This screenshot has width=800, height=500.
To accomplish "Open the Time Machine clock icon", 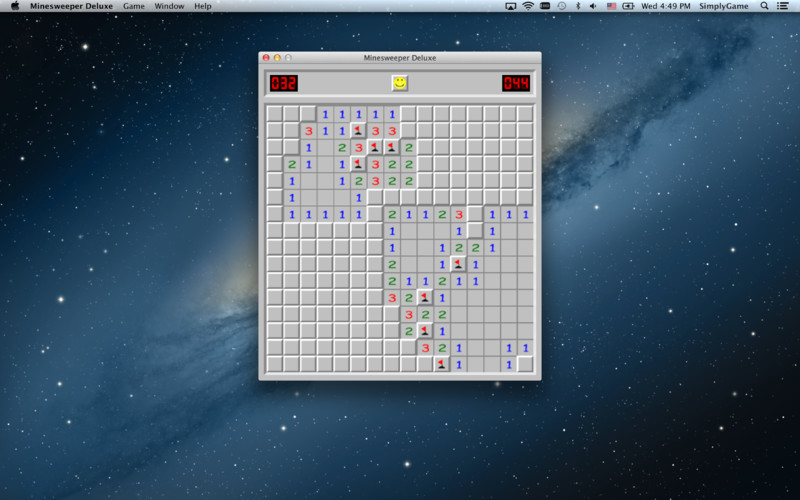I will pyautogui.click(x=562, y=6).
